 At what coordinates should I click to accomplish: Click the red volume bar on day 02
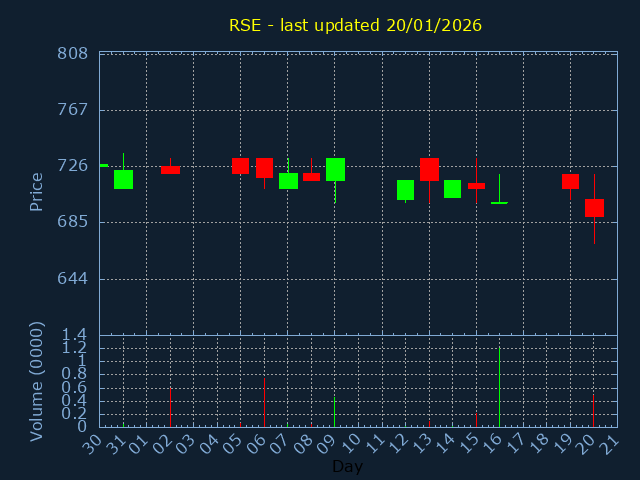pos(170,407)
